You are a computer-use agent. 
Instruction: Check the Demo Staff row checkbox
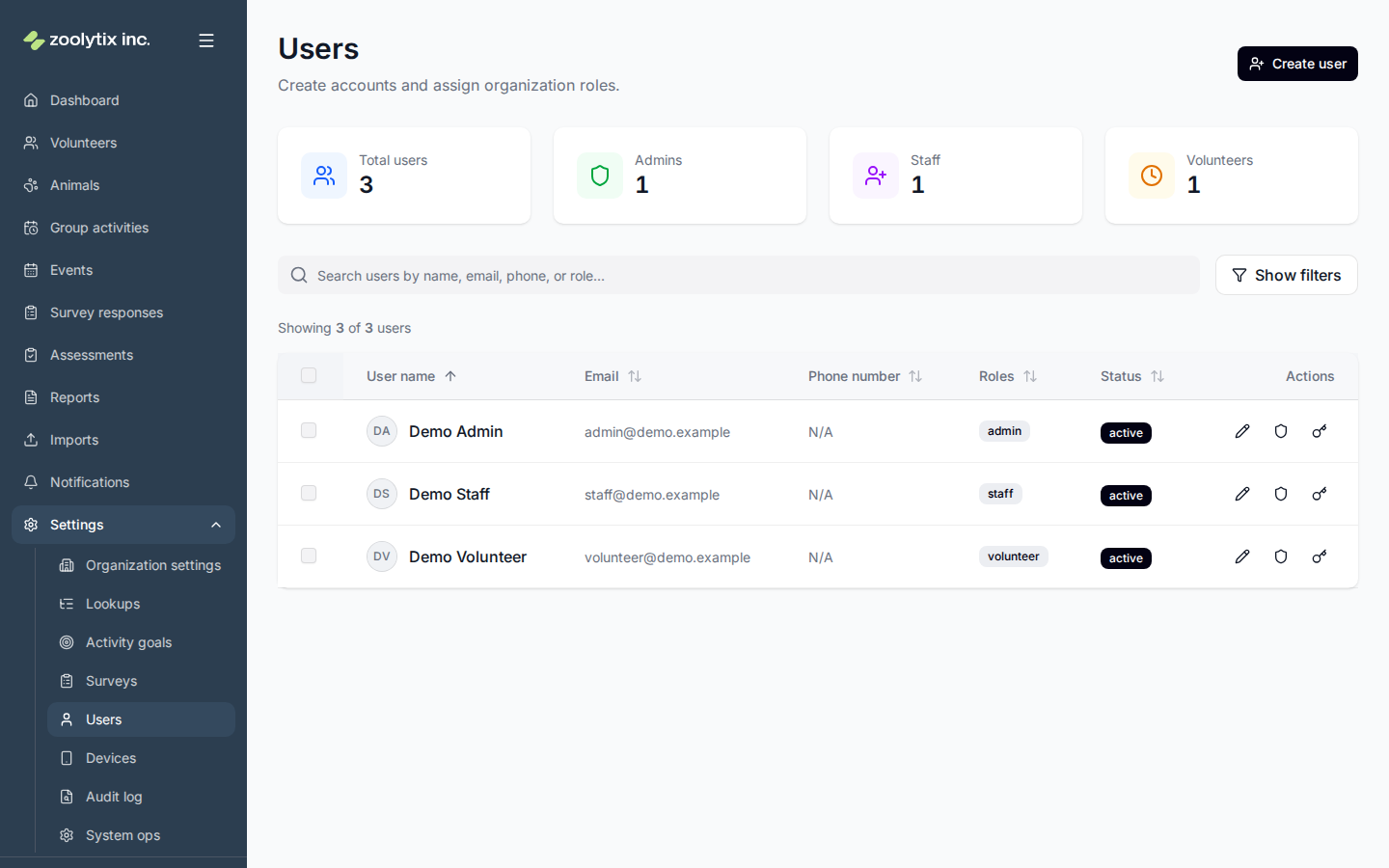pyautogui.click(x=309, y=493)
